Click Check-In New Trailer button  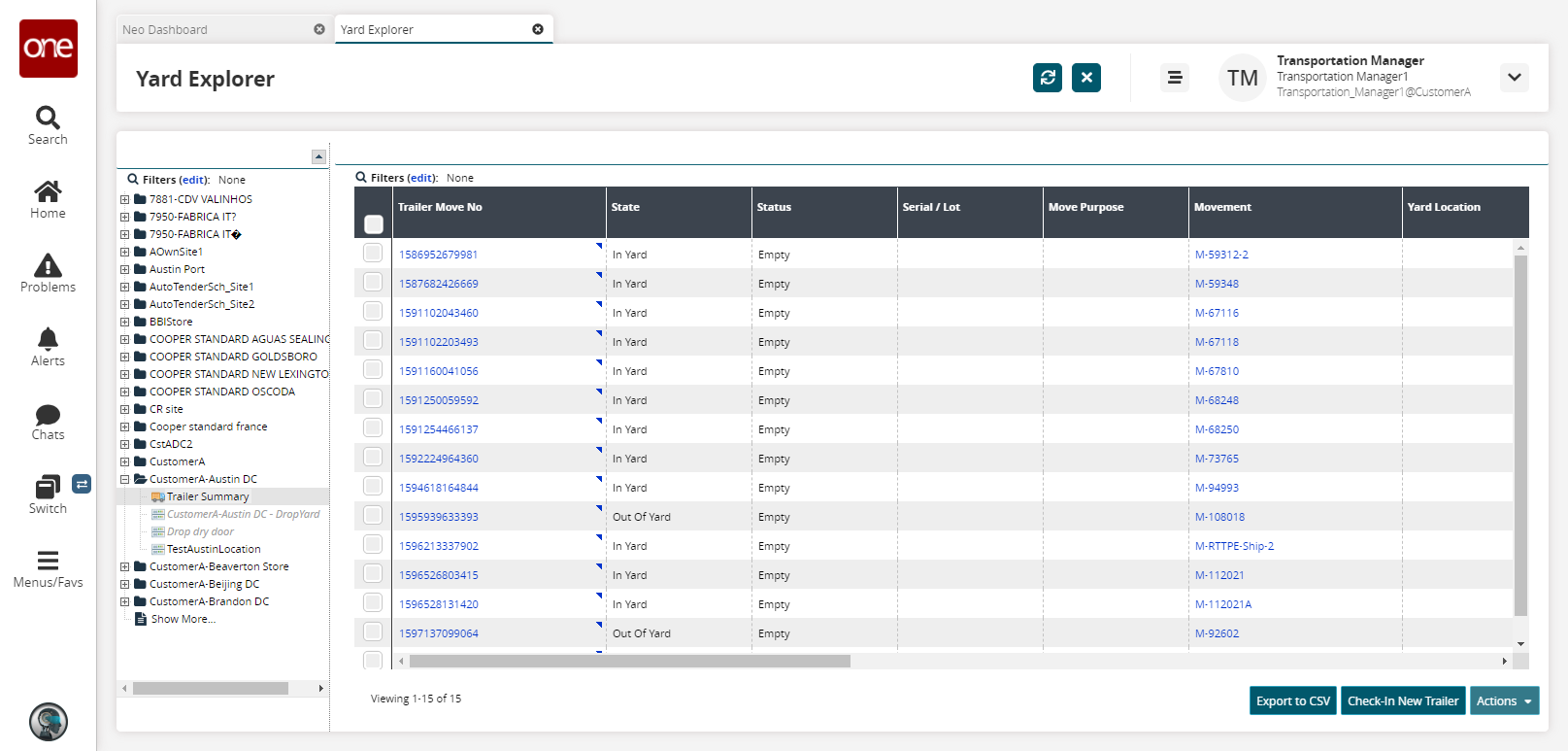[1402, 700]
